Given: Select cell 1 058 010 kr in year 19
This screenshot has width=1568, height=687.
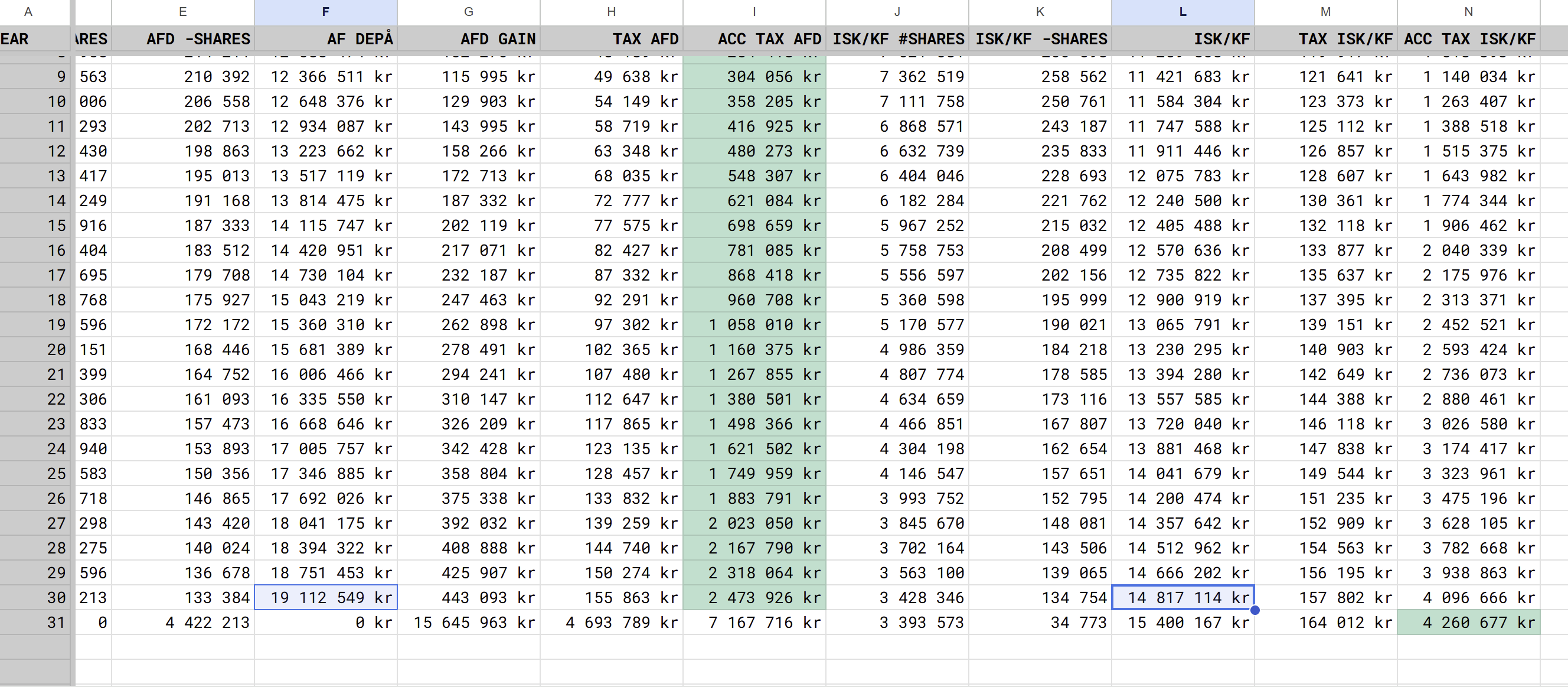Looking at the screenshot, I should point(753,325).
